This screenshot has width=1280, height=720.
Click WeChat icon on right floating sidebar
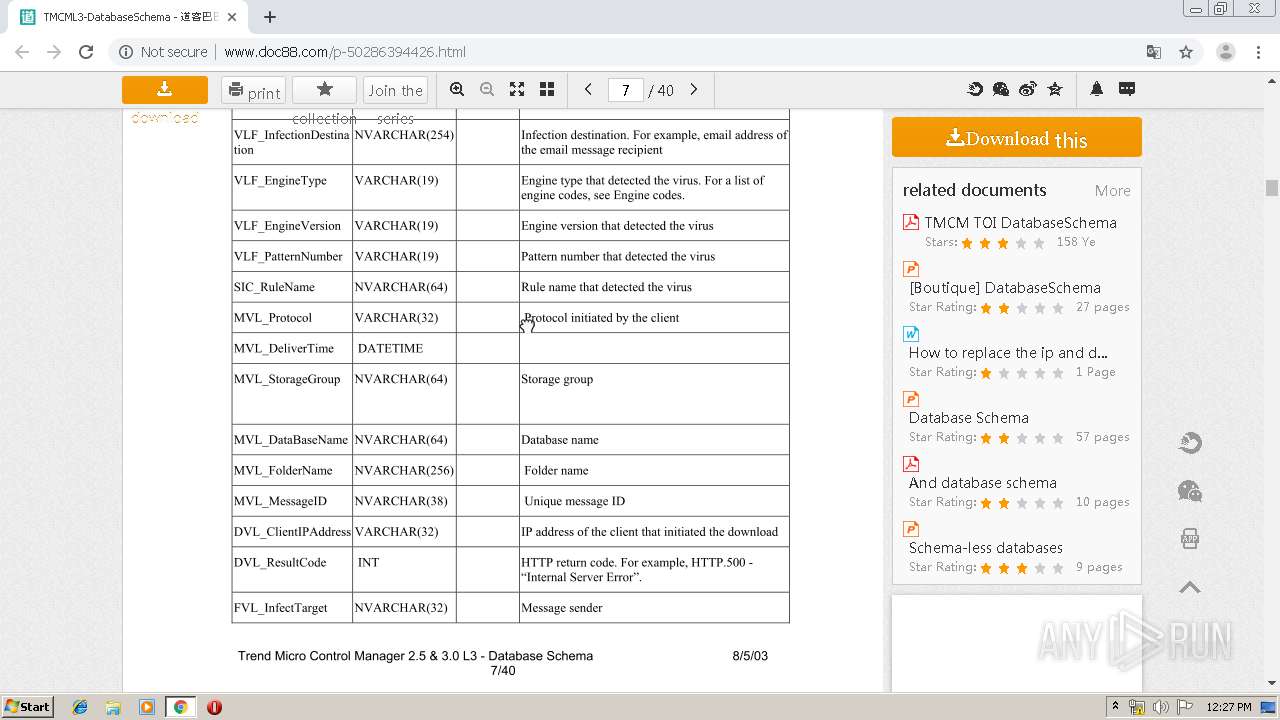coord(1190,491)
